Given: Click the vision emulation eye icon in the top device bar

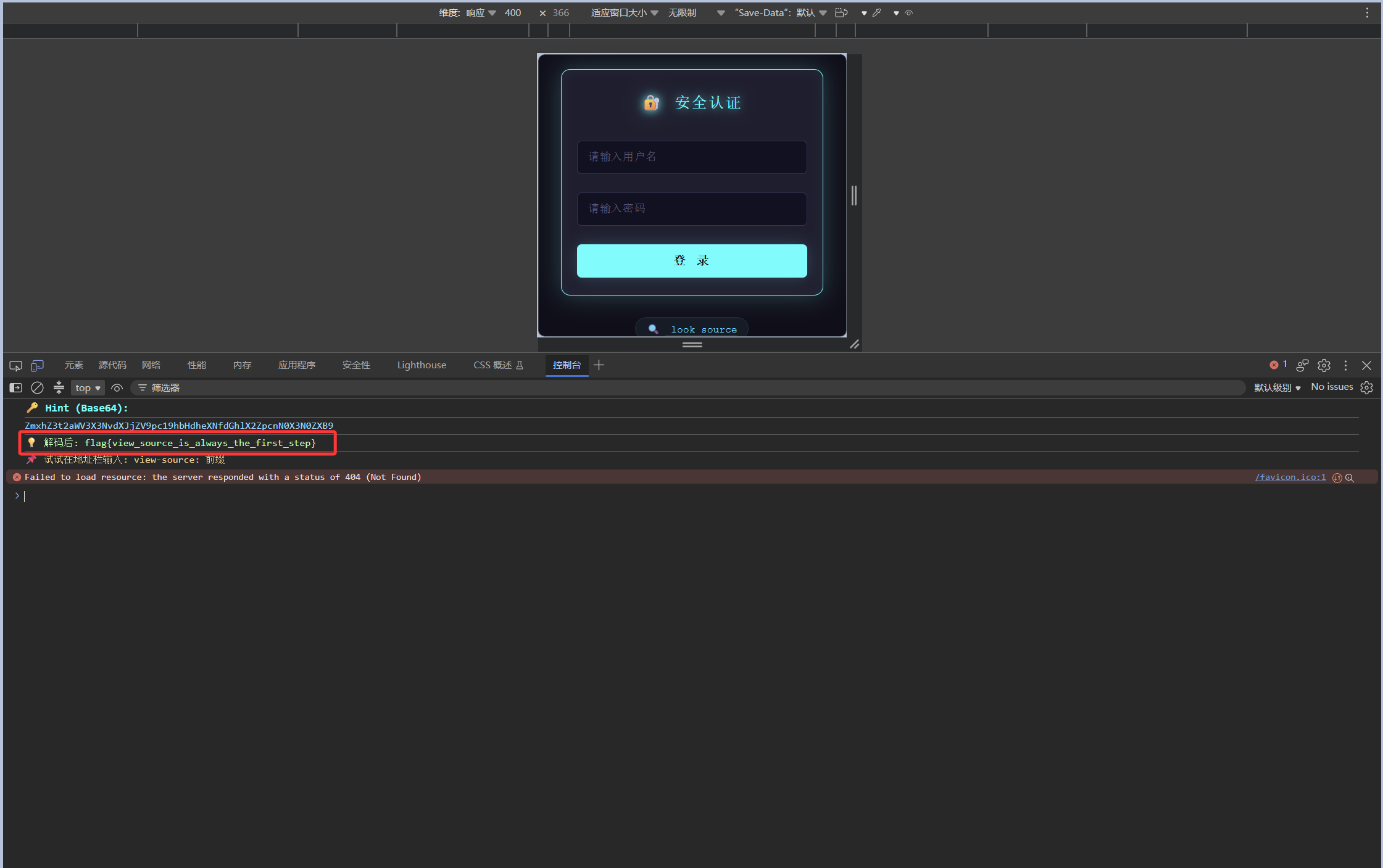Looking at the screenshot, I should 908,13.
